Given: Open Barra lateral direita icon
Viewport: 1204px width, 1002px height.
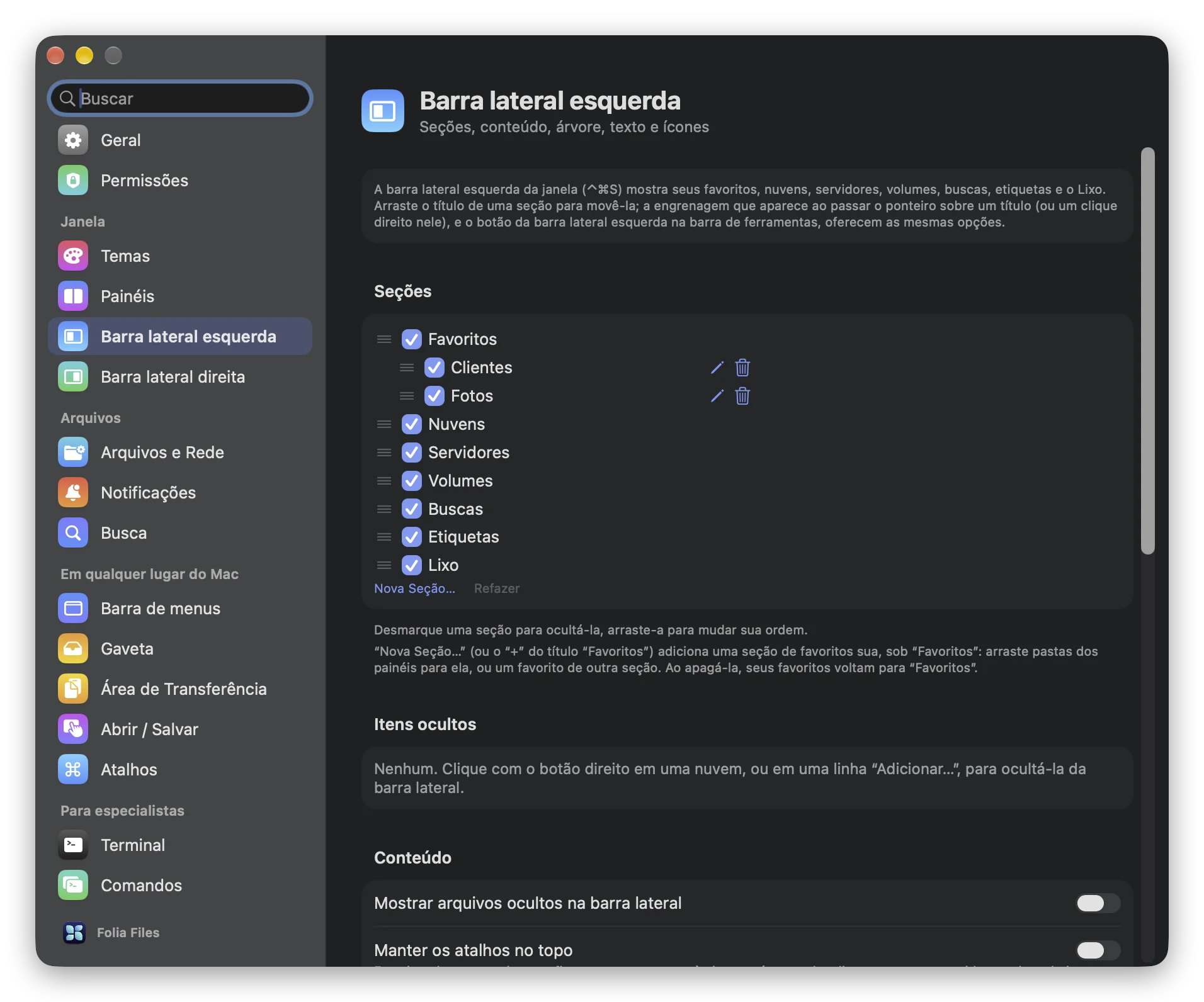Looking at the screenshot, I should tap(73, 376).
